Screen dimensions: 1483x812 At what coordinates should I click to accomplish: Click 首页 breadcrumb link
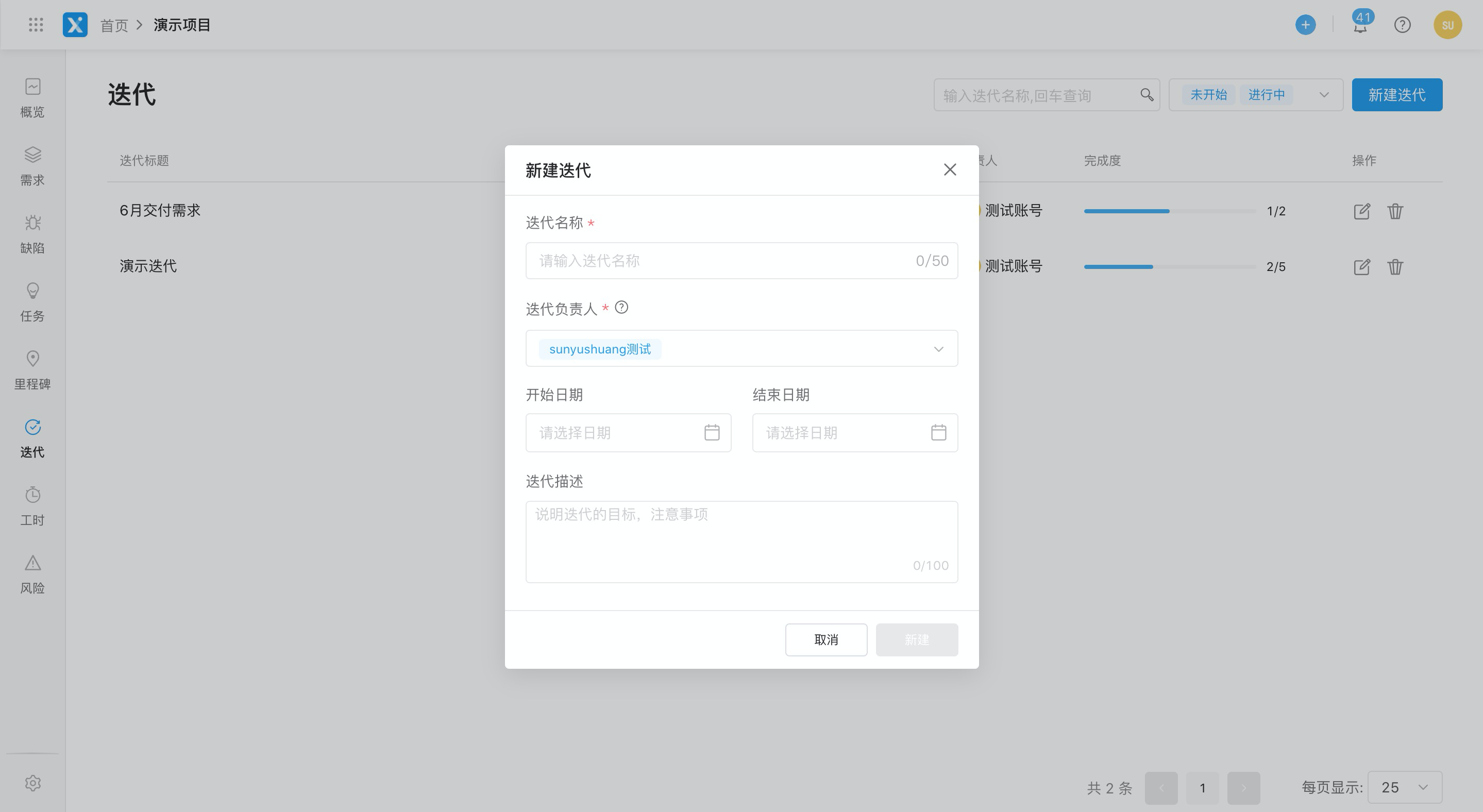tap(114, 25)
